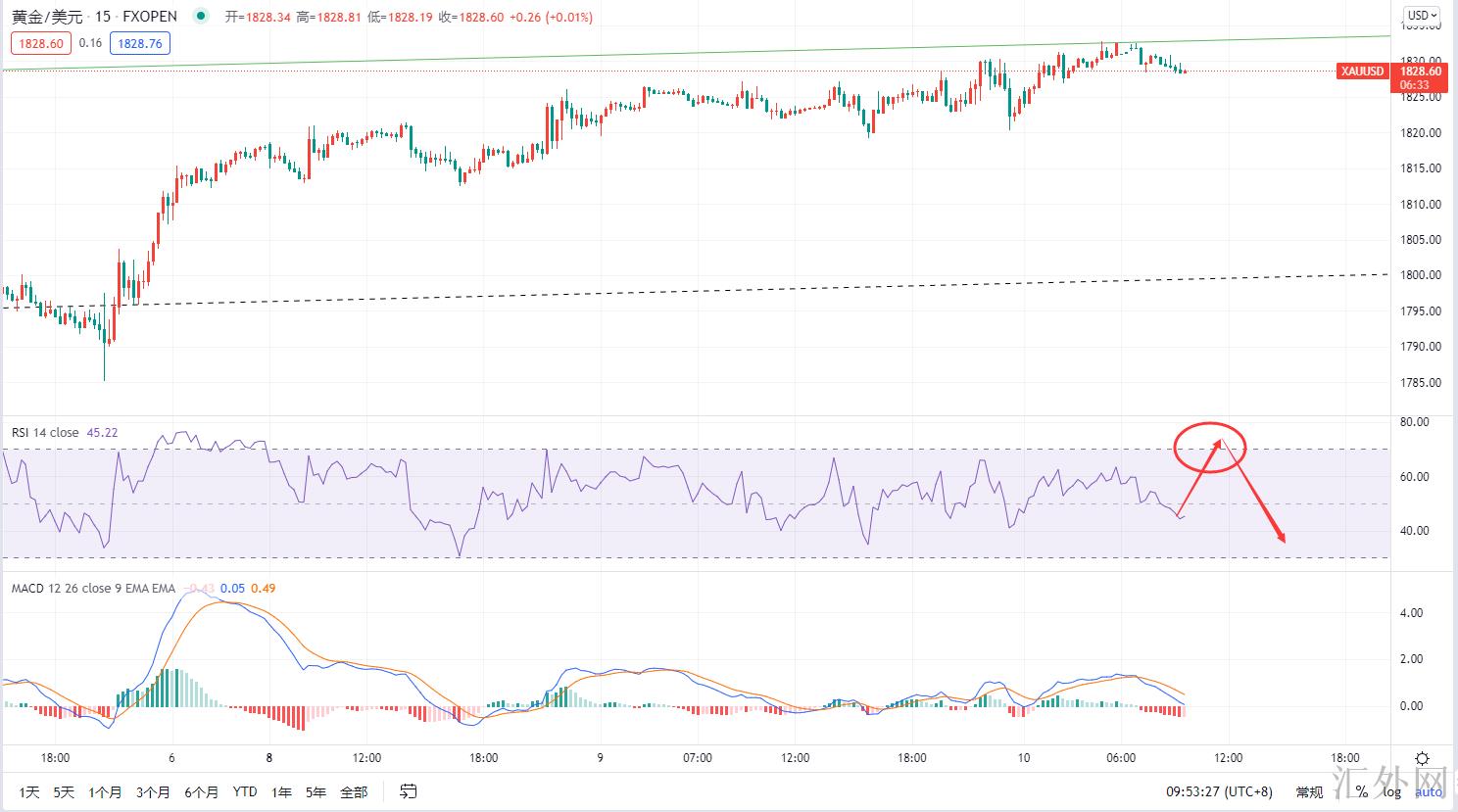The image size is (1458, 812).
Task: Select the 1天 time range
Action: tap(28, 791)
